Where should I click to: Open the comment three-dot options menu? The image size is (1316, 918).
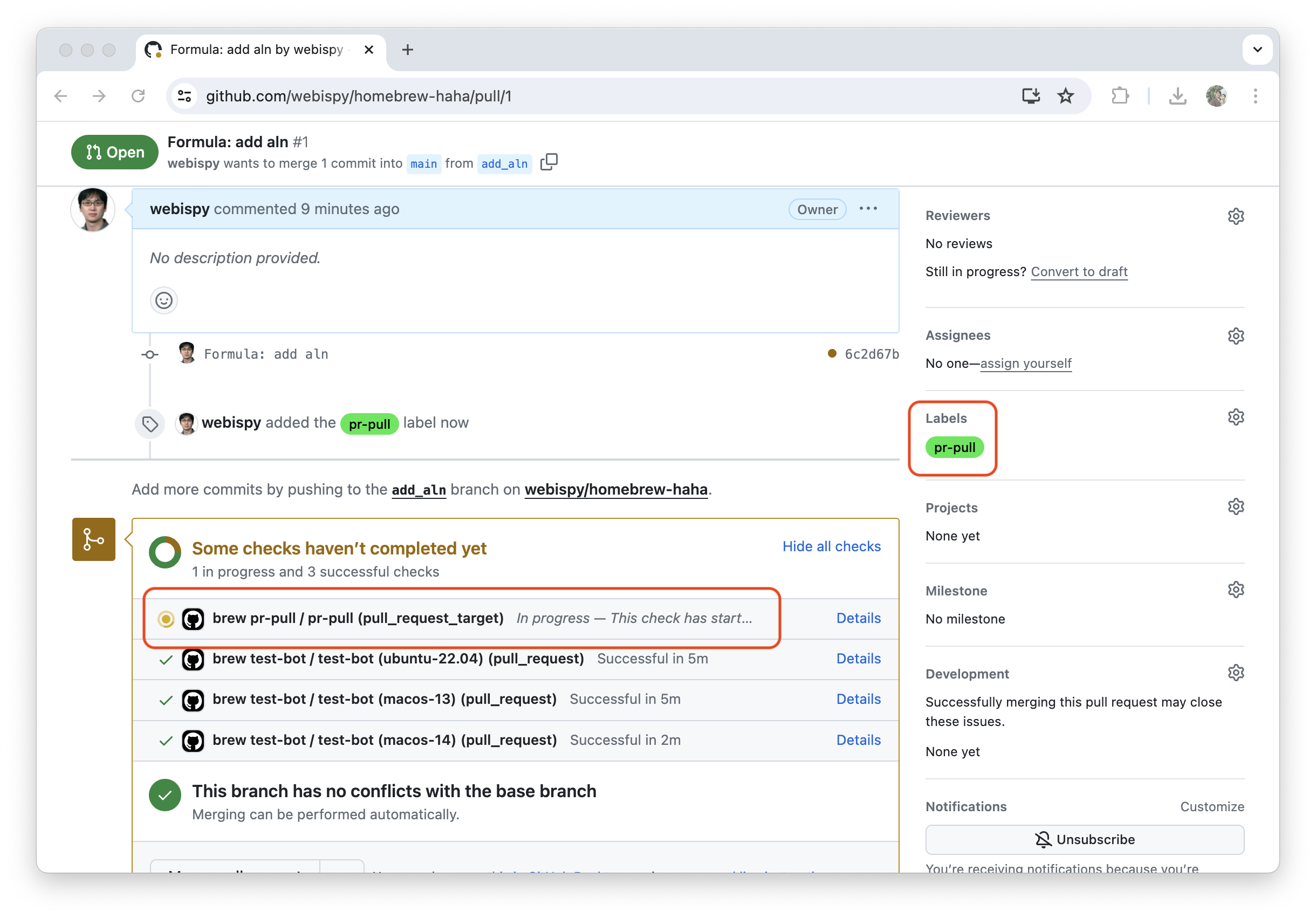tap(868, 209)
